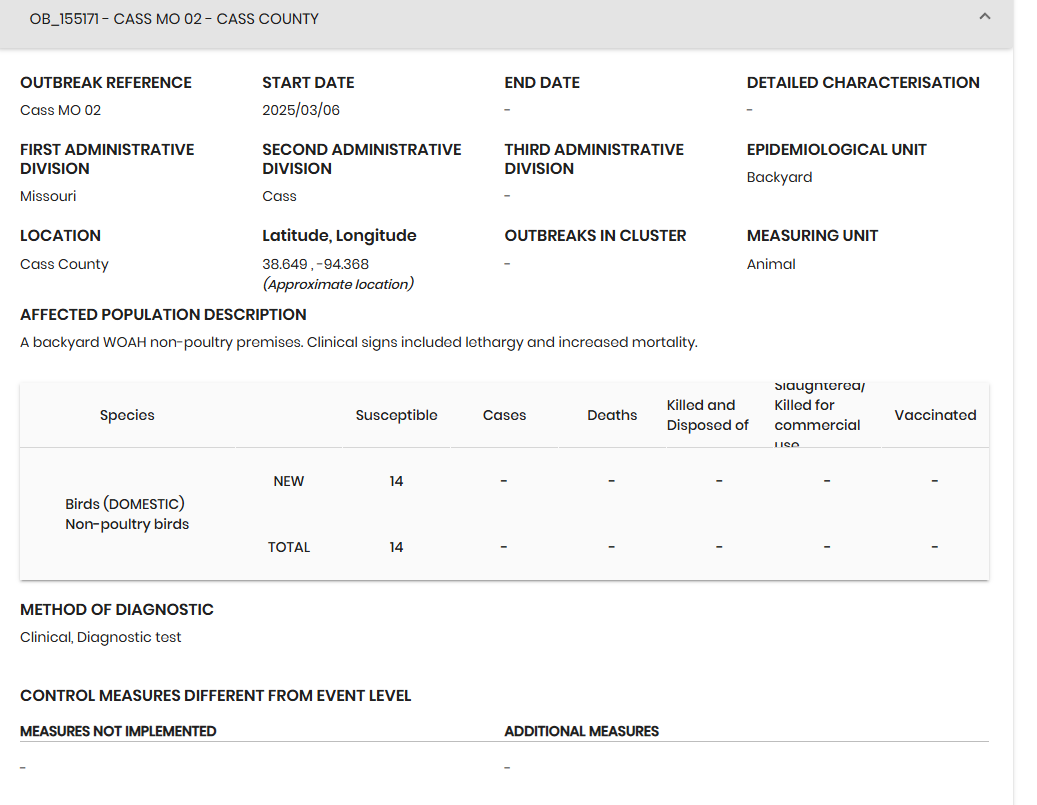Click the Cases column header
The image size is (1037, 805).
504,415
